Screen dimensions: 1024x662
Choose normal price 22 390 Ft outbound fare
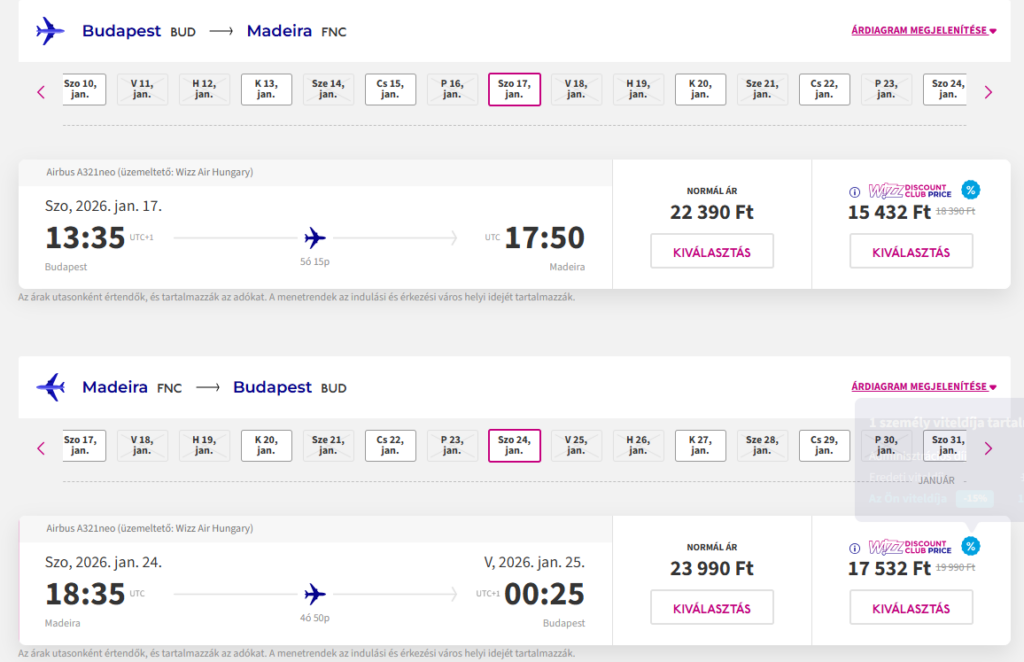tap(712, 251)
